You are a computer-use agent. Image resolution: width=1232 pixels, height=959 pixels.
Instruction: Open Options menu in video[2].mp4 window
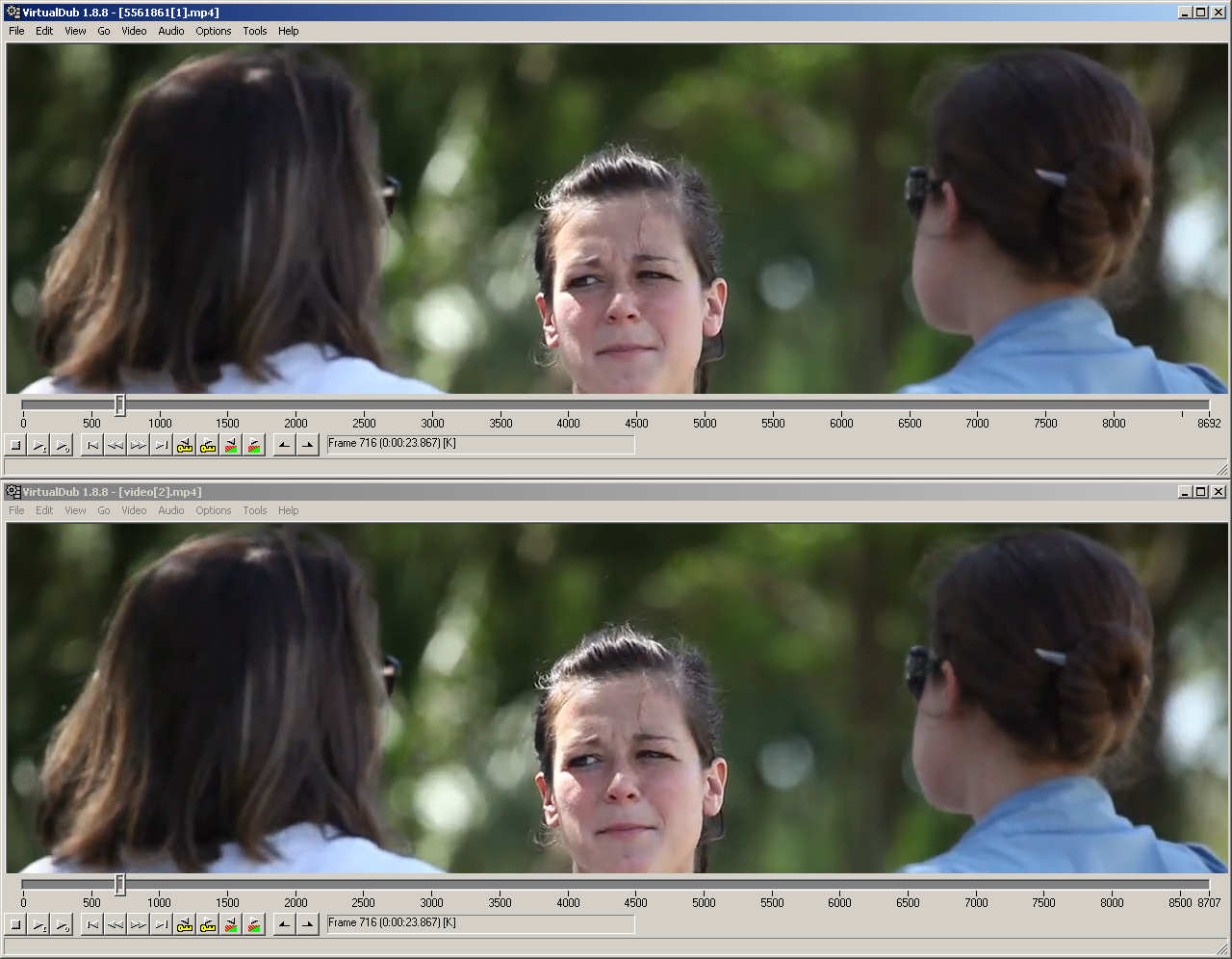pyautogui.click(x=214, y=510)
